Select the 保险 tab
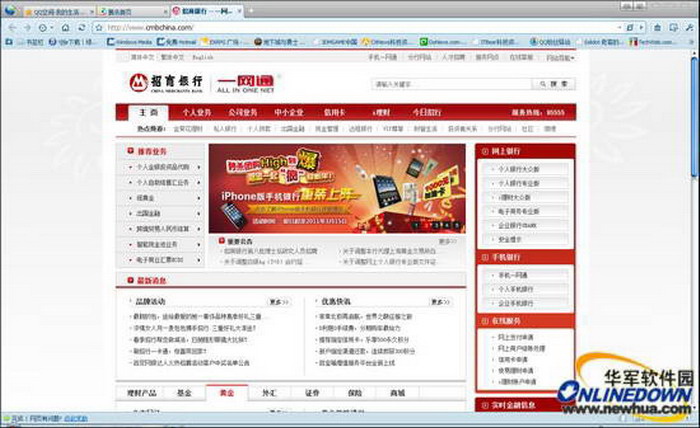Screen dimensions: 700x428 click(354, 393)
